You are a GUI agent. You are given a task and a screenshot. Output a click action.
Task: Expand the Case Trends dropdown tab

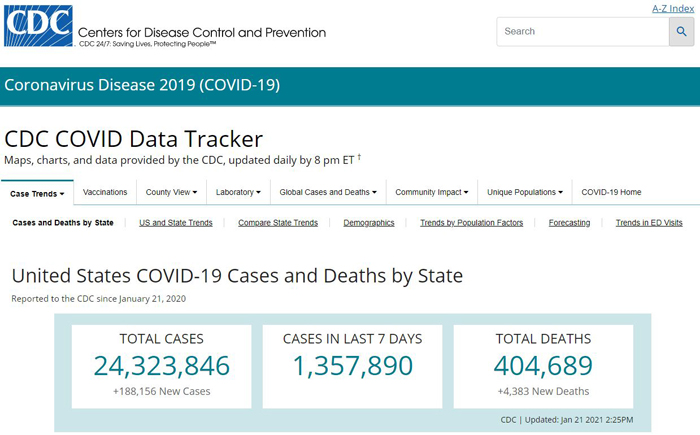tap(38, 194)
